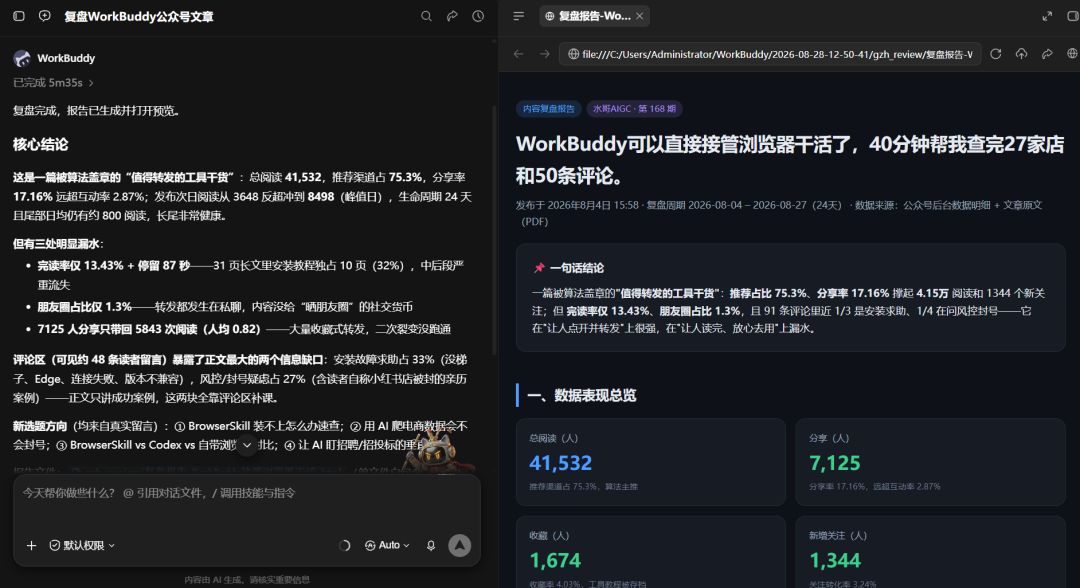Image resolution: width=1080 pixels, height=588 pixels.
Task: Close the 复盘报告 preview tab
Action: click(640, 16)
